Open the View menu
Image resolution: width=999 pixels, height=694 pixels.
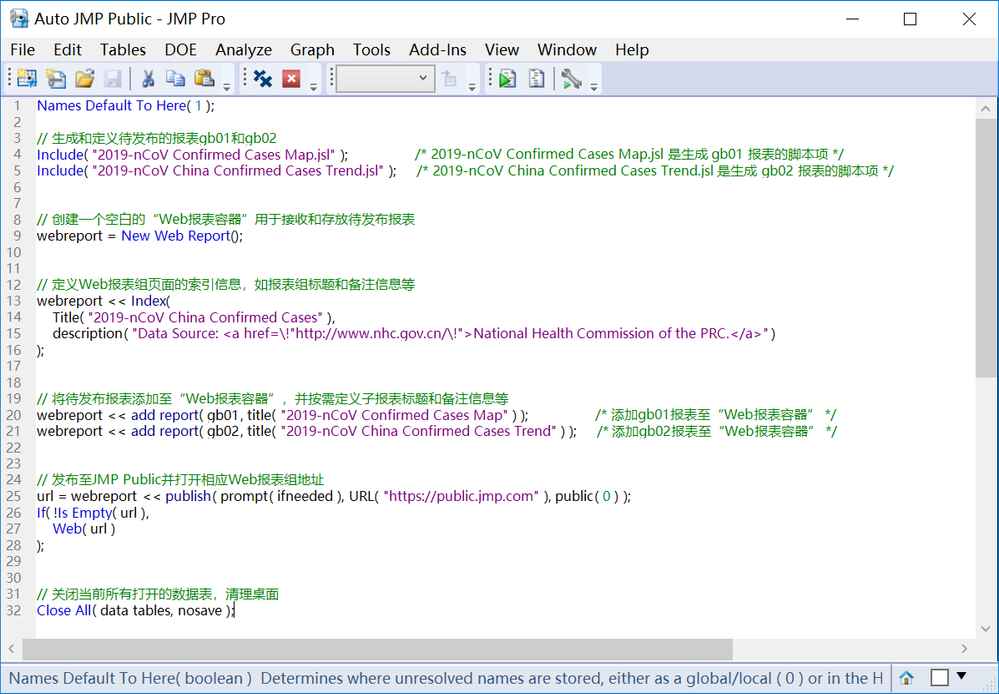coord(501,50)
